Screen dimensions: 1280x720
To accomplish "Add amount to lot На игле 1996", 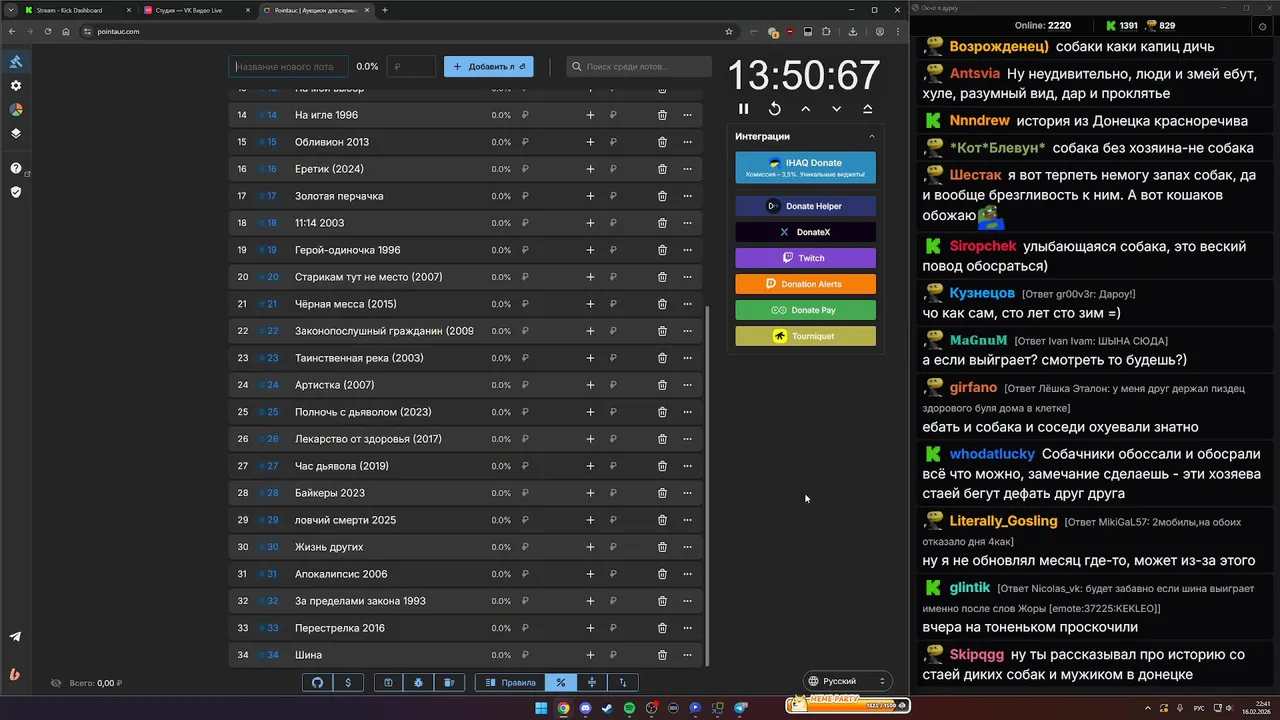I will click(590, 115).
